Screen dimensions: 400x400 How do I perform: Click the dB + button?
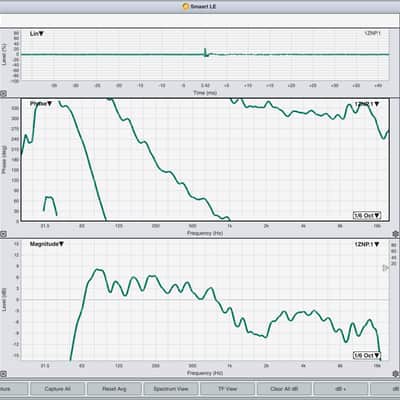(341, 389)
